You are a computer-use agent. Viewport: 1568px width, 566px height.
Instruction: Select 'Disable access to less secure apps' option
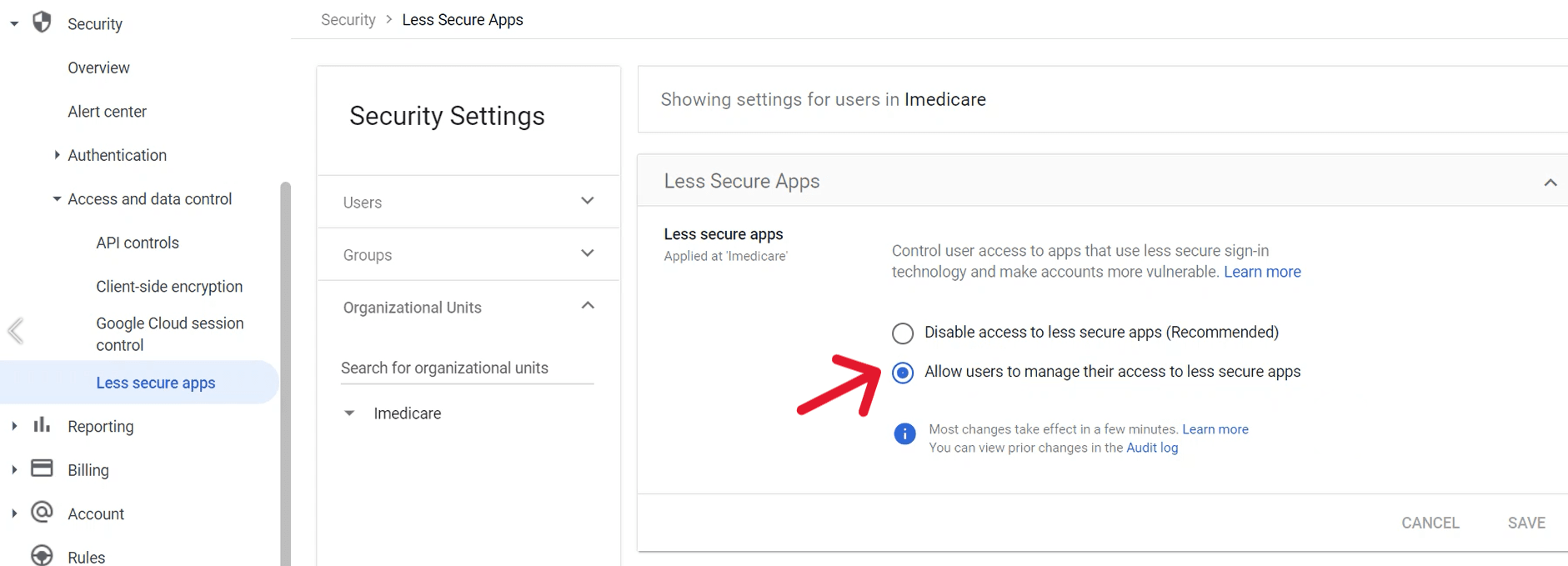pyautogui.click(x=902, y=333)
